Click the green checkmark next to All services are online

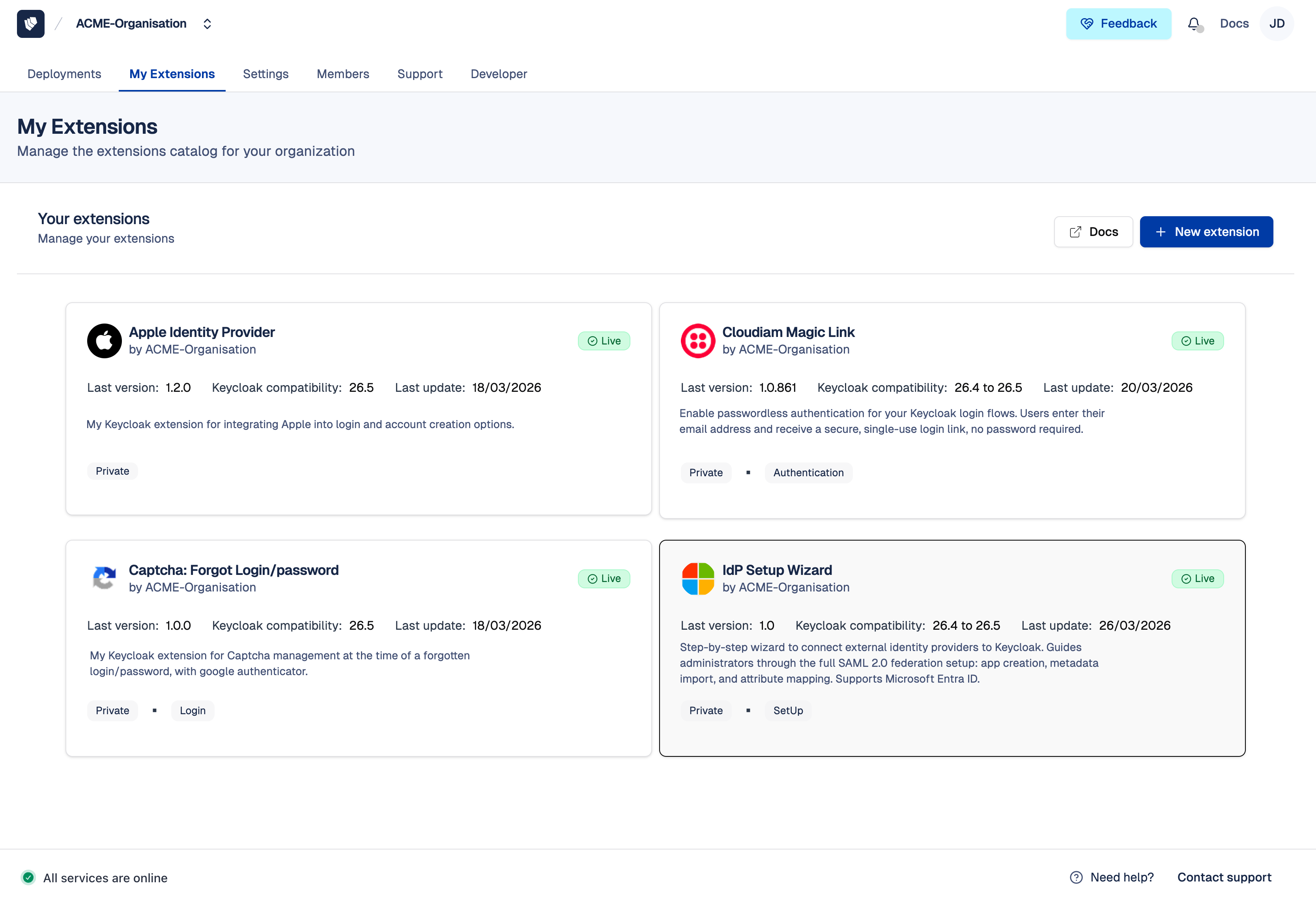click(28, 877)
